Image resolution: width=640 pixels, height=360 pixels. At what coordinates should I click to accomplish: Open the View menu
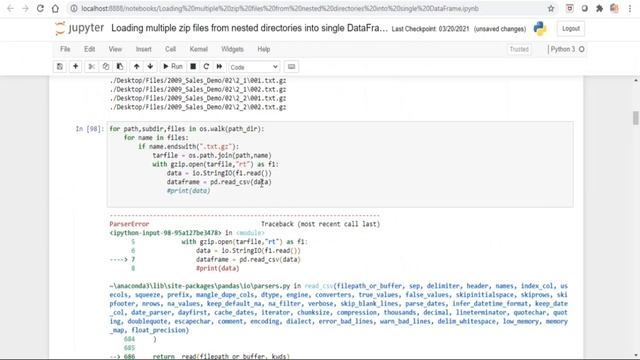click(x=115, y=49)
